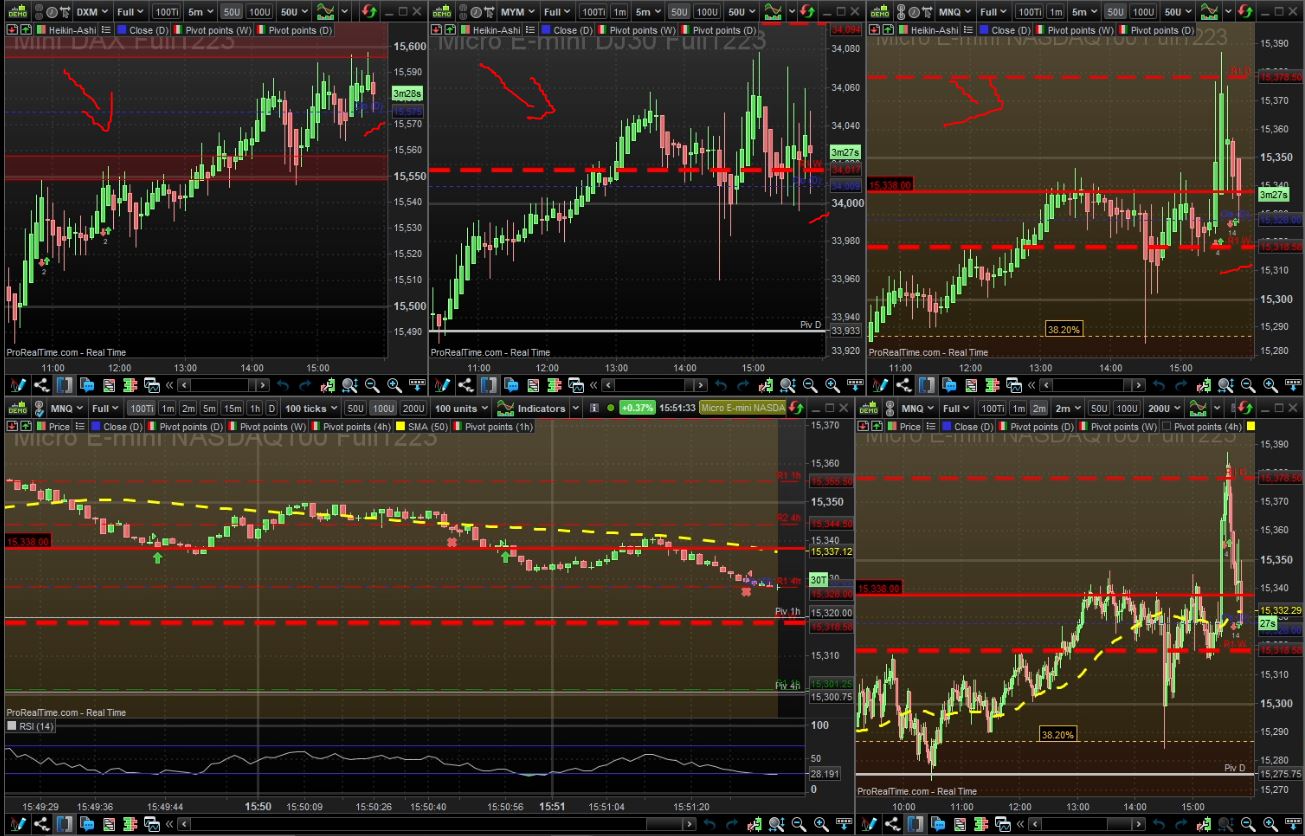Open the 100 units dropdown
1305x836 pixels.
462,408
